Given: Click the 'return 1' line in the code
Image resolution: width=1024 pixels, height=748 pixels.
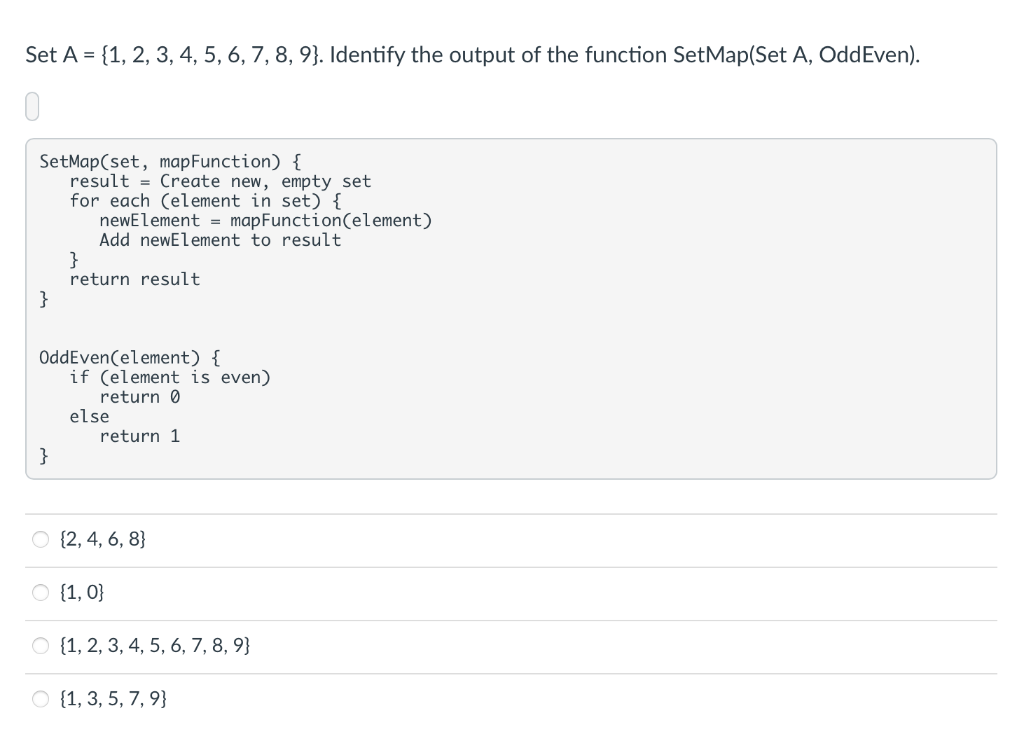Looking at the screenshot, I should 141,436.
